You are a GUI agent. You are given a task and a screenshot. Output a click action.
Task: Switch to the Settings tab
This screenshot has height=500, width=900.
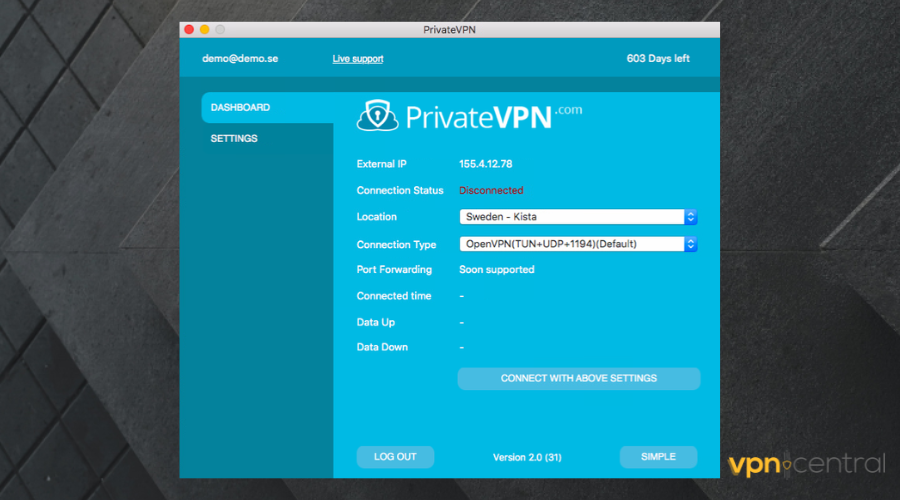pyautogui.click(x=267, y=138)
